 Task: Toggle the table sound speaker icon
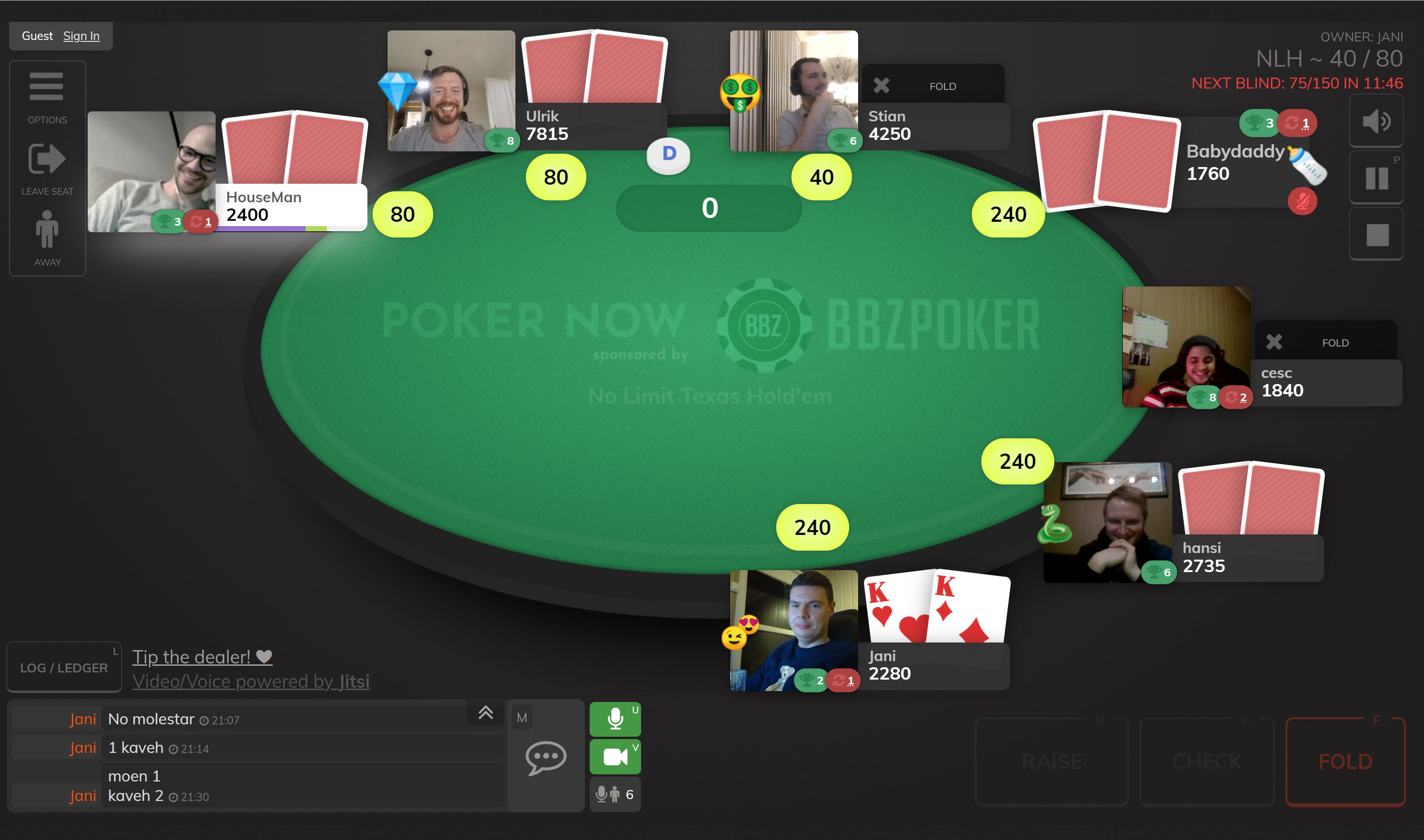[x=1376, y=121]
